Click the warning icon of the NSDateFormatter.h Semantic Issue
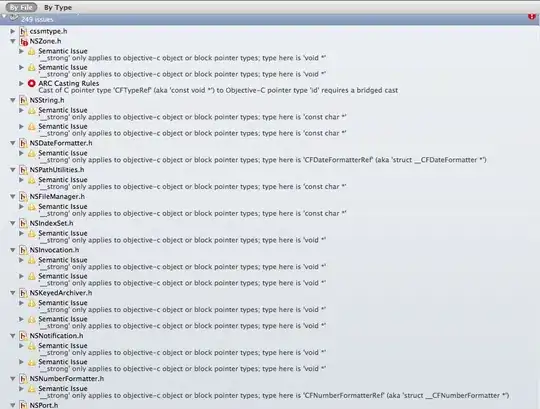The height and width of the screenshot is (409, 540). click(x=32, y=153)
